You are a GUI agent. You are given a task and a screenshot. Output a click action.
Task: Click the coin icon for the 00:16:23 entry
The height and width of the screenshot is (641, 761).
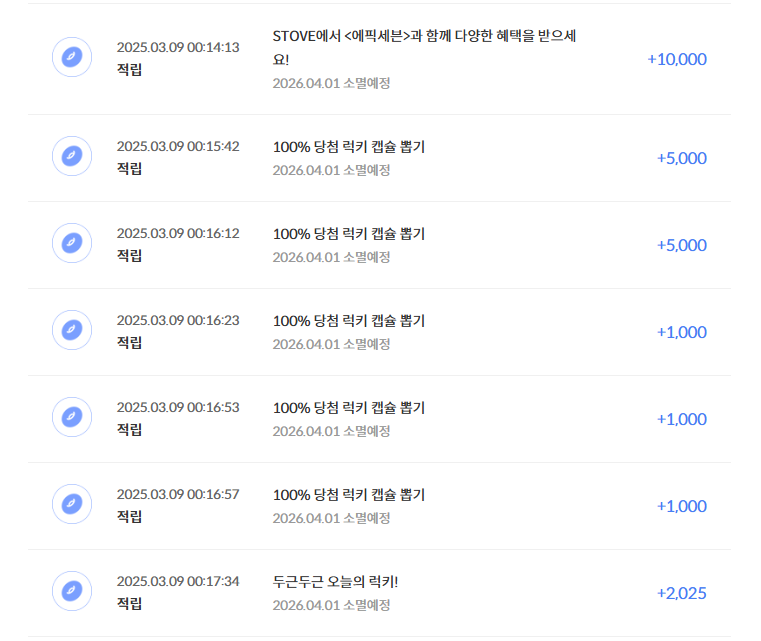tap(72, 329)
